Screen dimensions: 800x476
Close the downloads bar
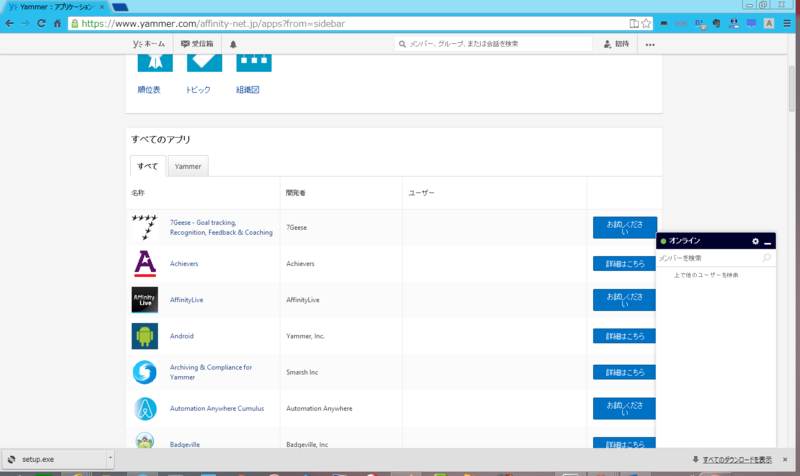point(785,460)
